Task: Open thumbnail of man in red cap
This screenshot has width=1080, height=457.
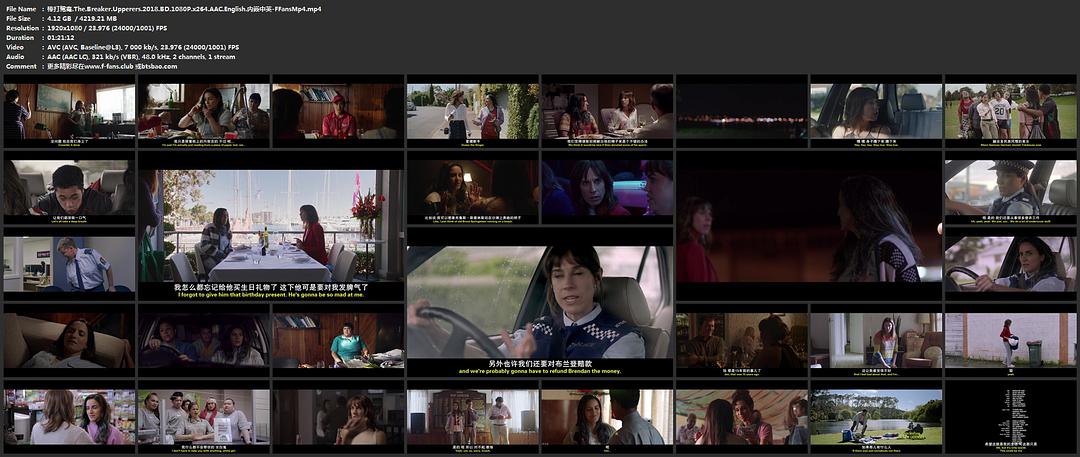Action: click(338, 111)
